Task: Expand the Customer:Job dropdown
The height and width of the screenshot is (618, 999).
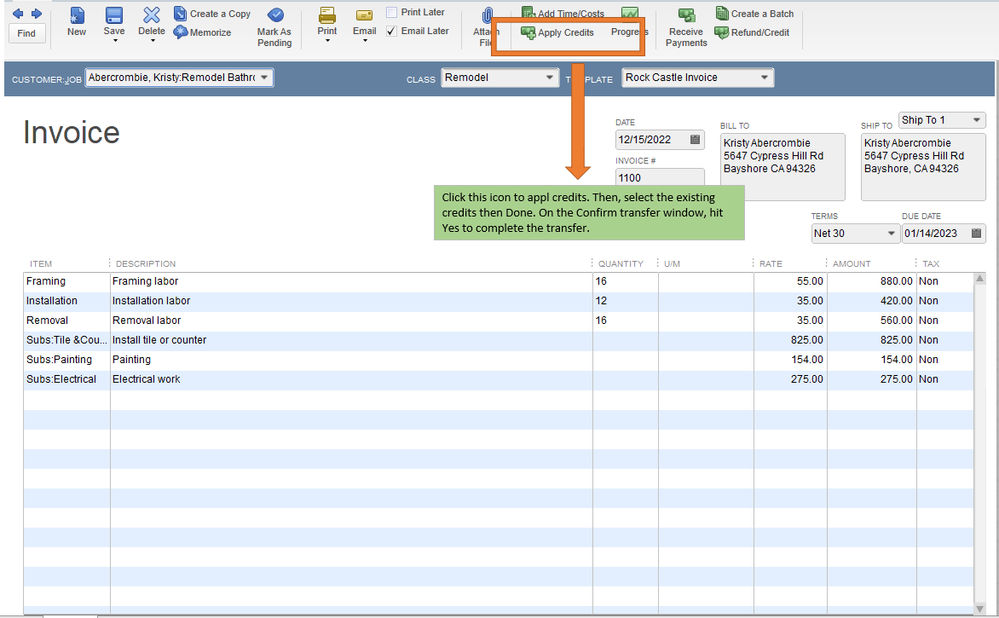Action: [265, 77]
